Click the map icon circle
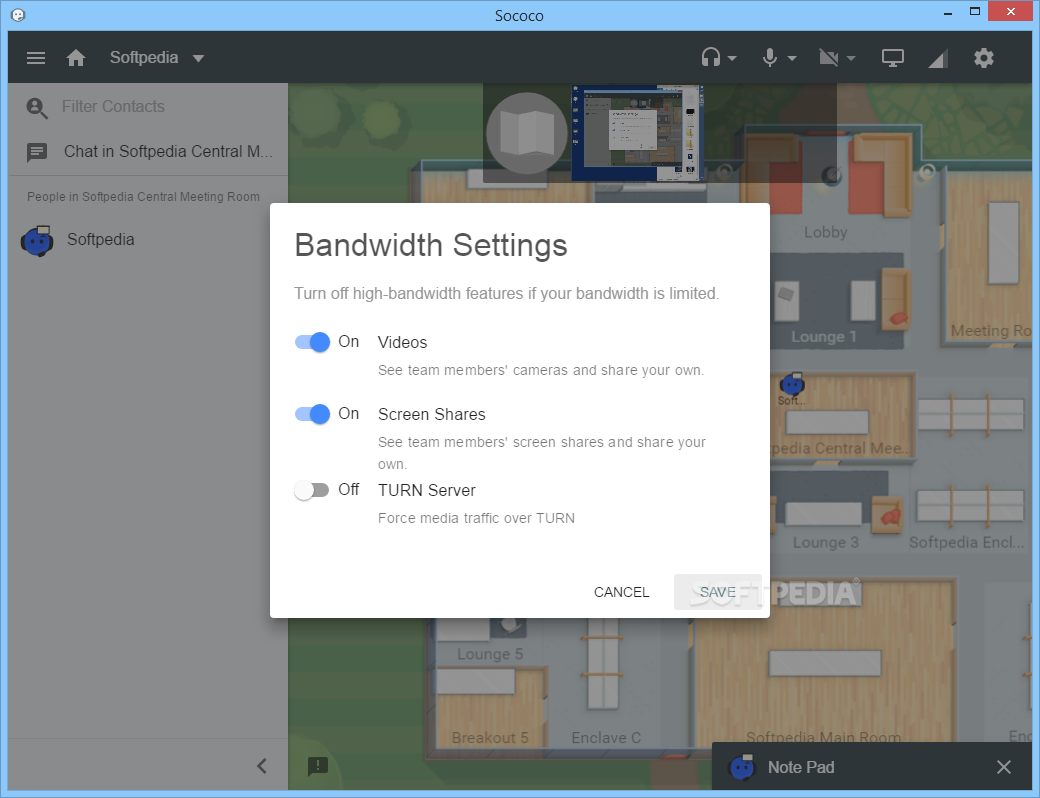This screenshot has height=798, width=1040. click(527, 133)
